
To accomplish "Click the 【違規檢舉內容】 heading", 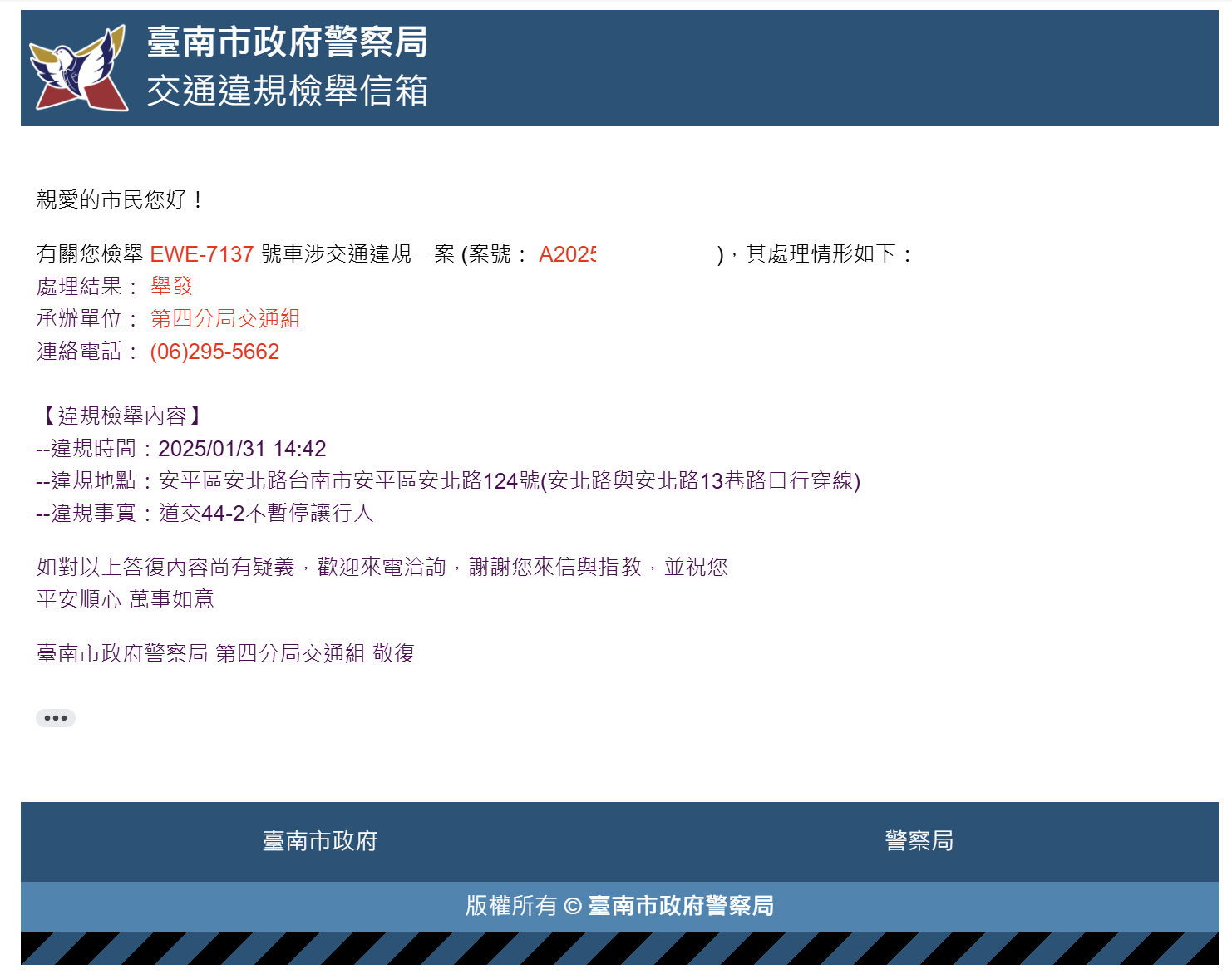I will tap(121, 416).
